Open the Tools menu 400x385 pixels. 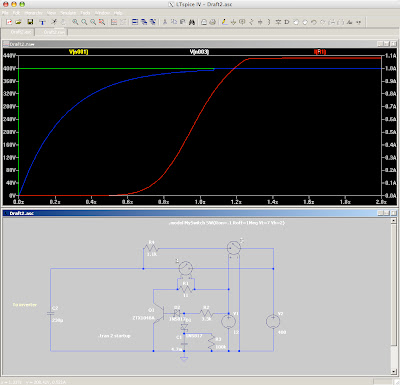click(x=85, y=13)
